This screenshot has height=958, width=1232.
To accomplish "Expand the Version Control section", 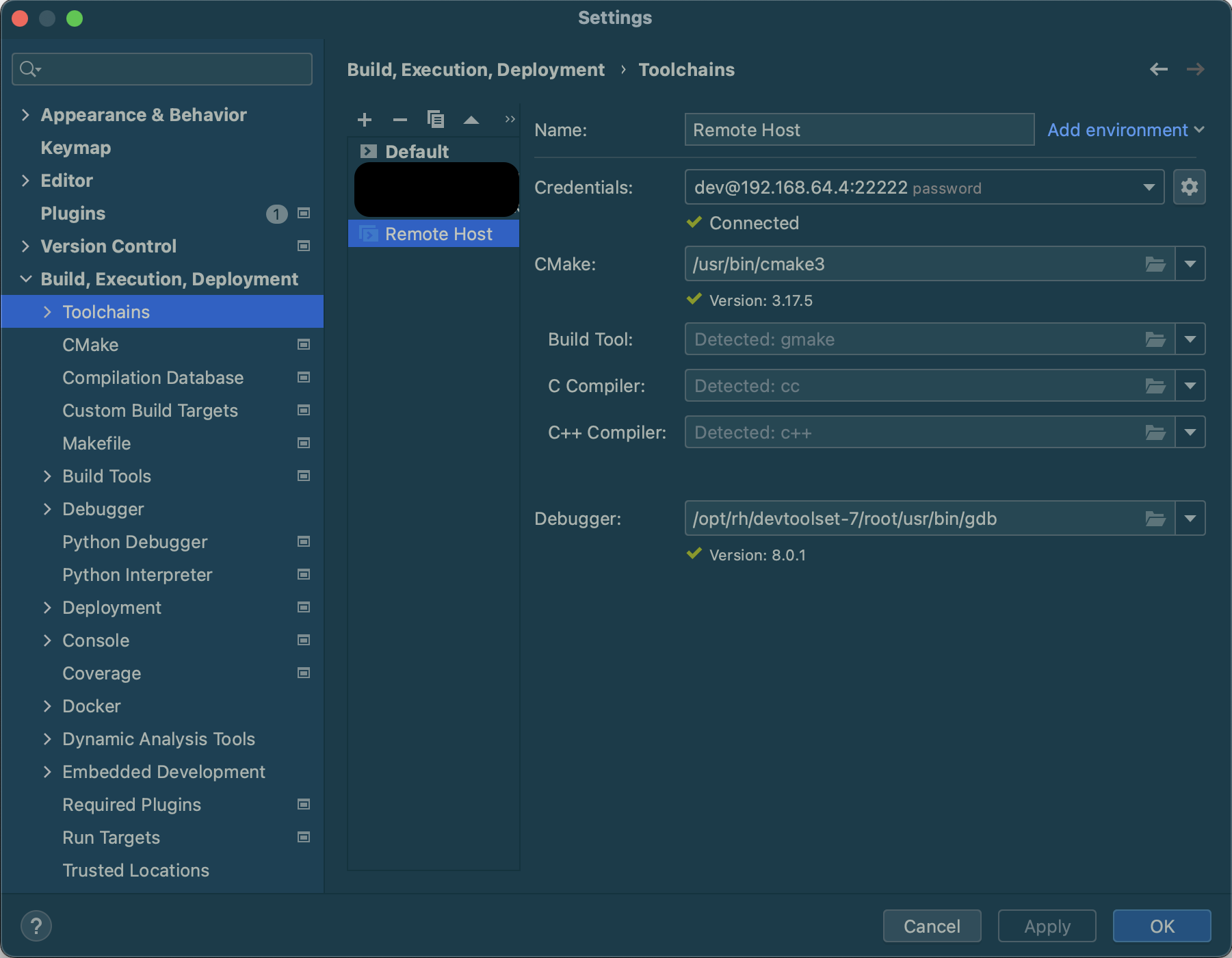I will click(x=25, y=246).
